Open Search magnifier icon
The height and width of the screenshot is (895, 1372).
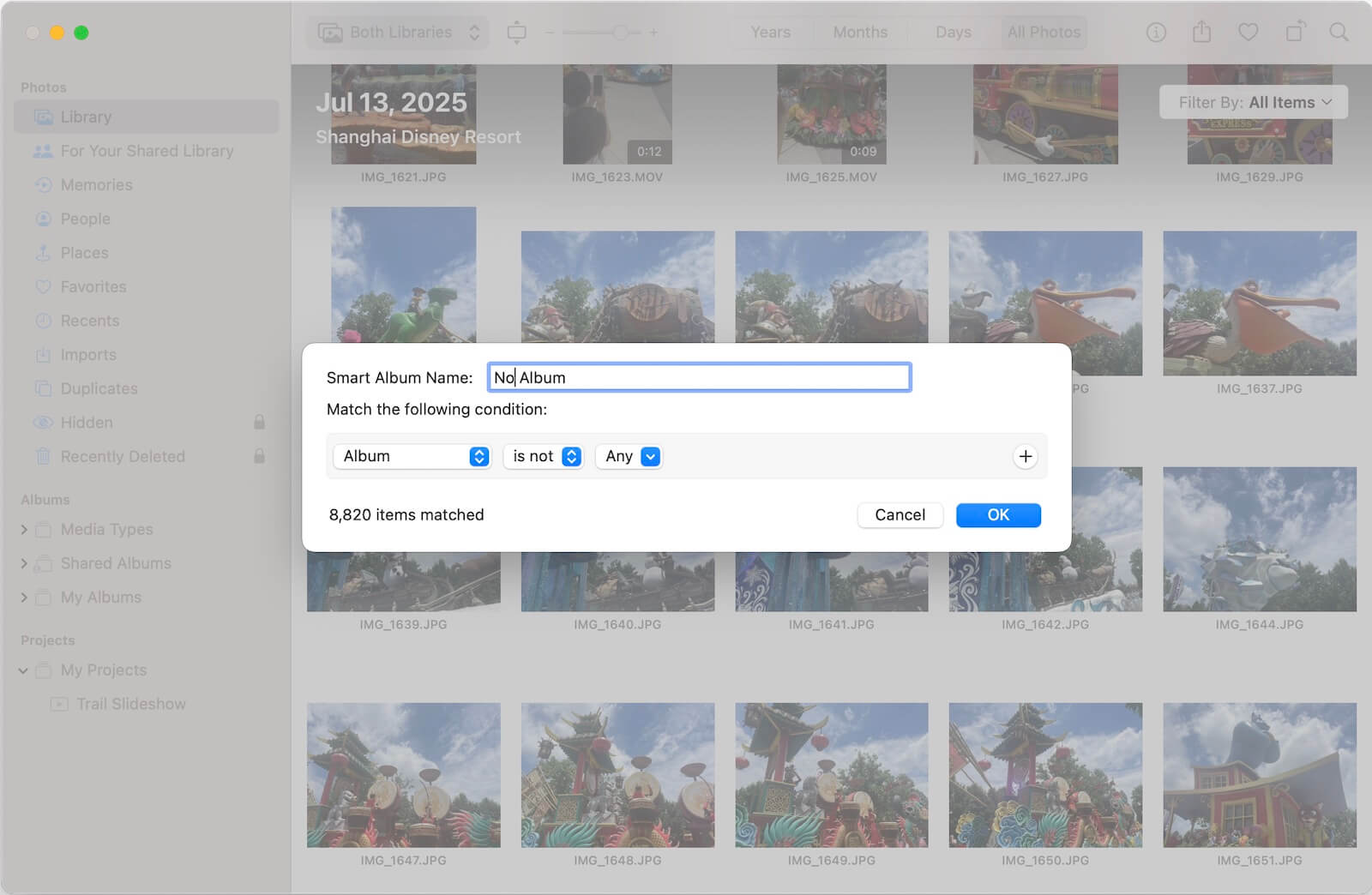click(1339, 33)
